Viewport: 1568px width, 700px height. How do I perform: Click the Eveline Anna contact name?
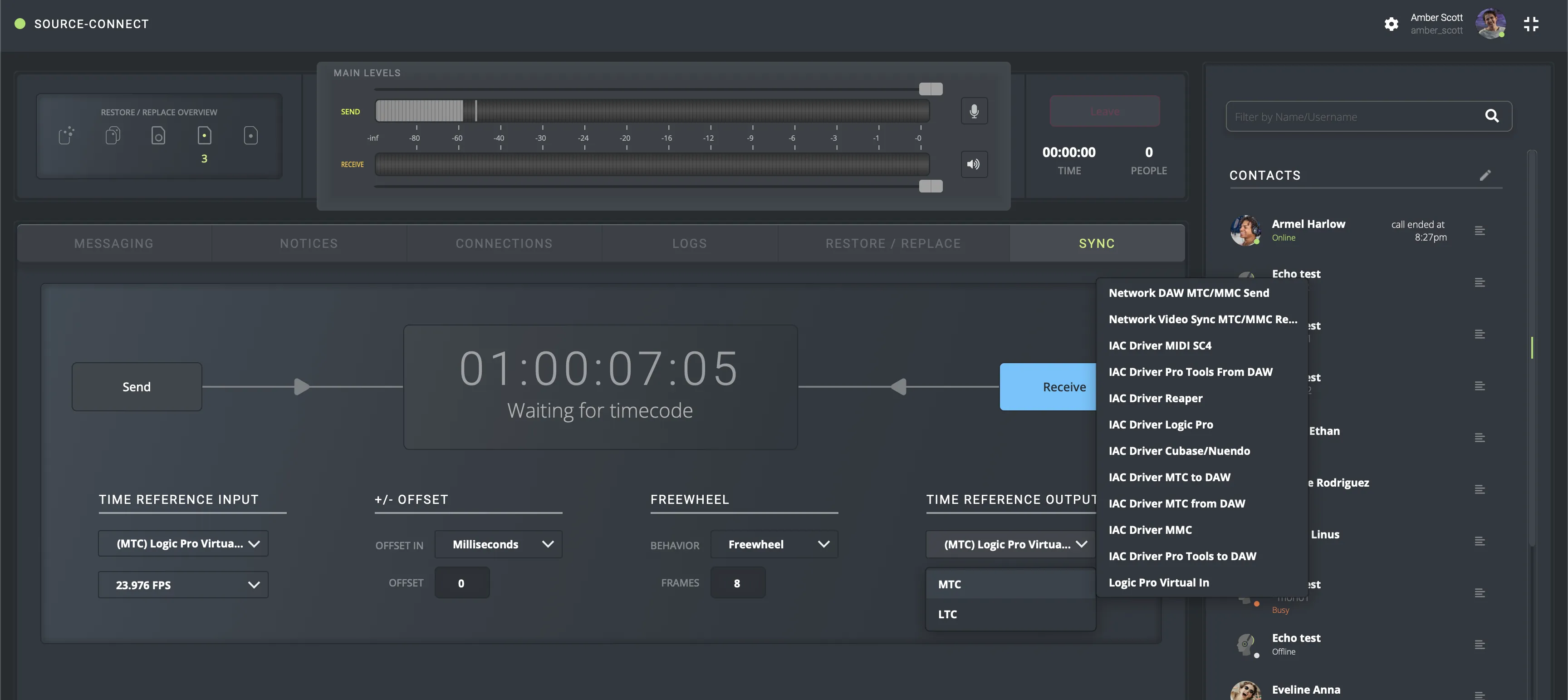pos(1306,690)
